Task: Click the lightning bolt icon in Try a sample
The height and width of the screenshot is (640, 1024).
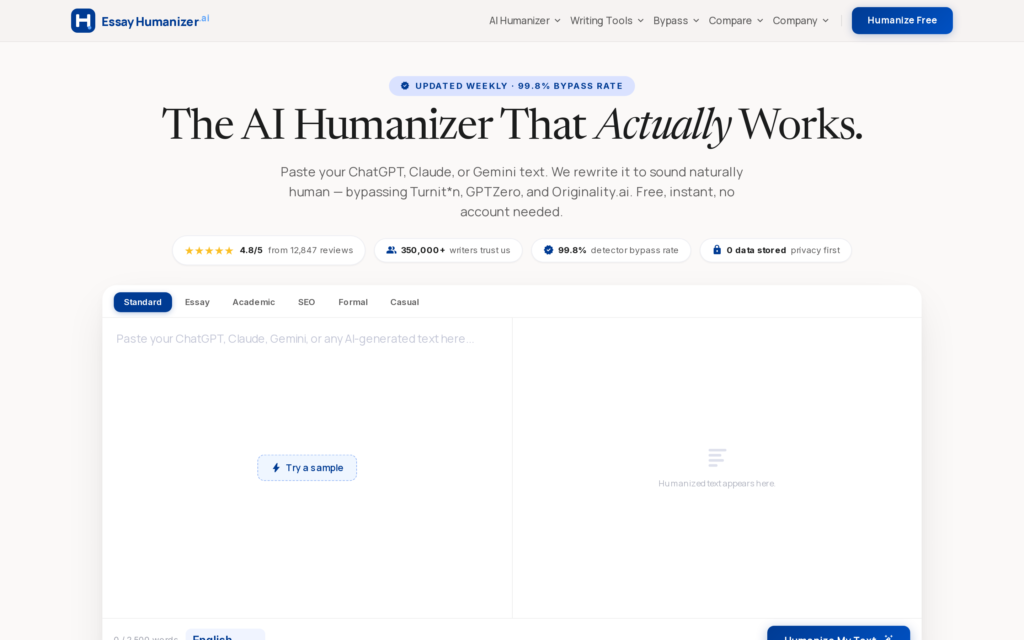Action: (276, 468)
